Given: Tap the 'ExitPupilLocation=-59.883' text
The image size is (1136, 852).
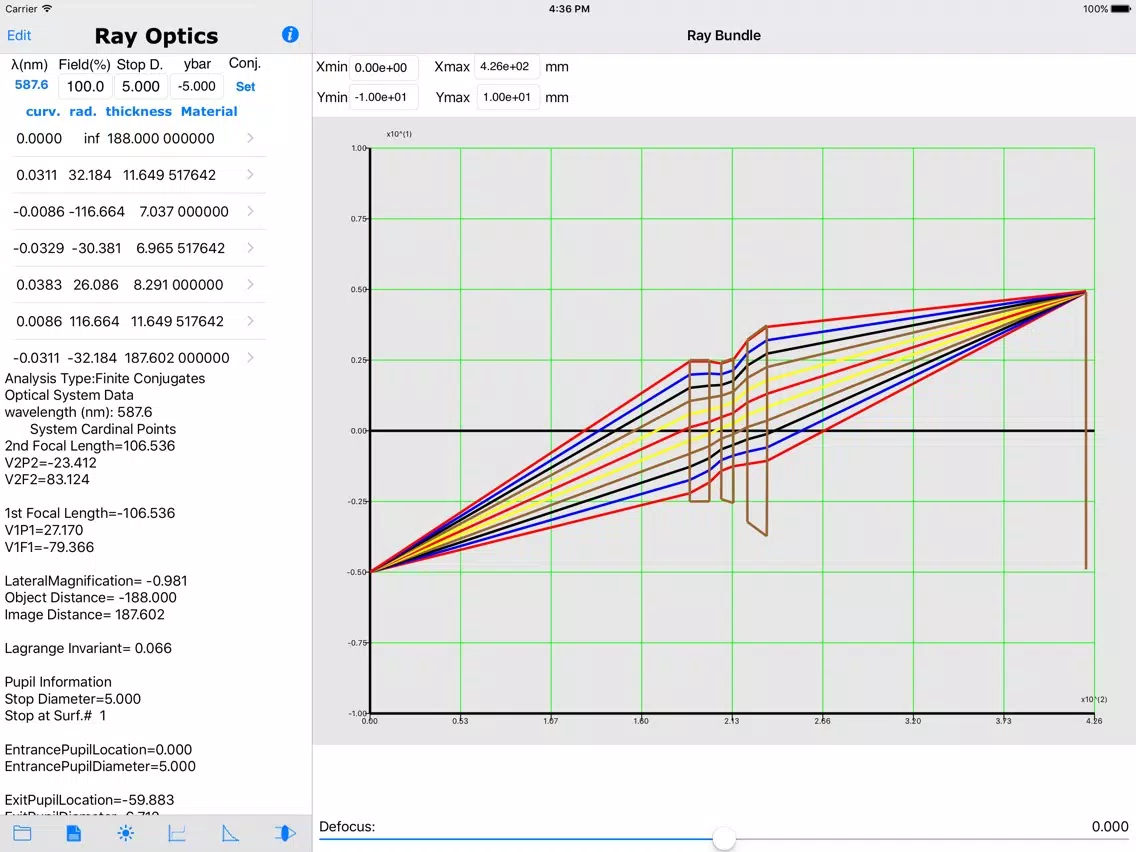Looking at the screenshot, I should coord(89,800).
